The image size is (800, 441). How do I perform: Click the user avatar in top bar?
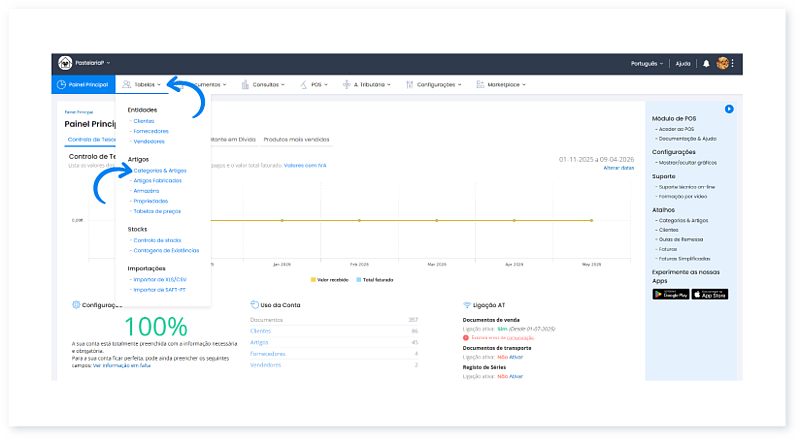pyautogui.click(x=722, y=63)
